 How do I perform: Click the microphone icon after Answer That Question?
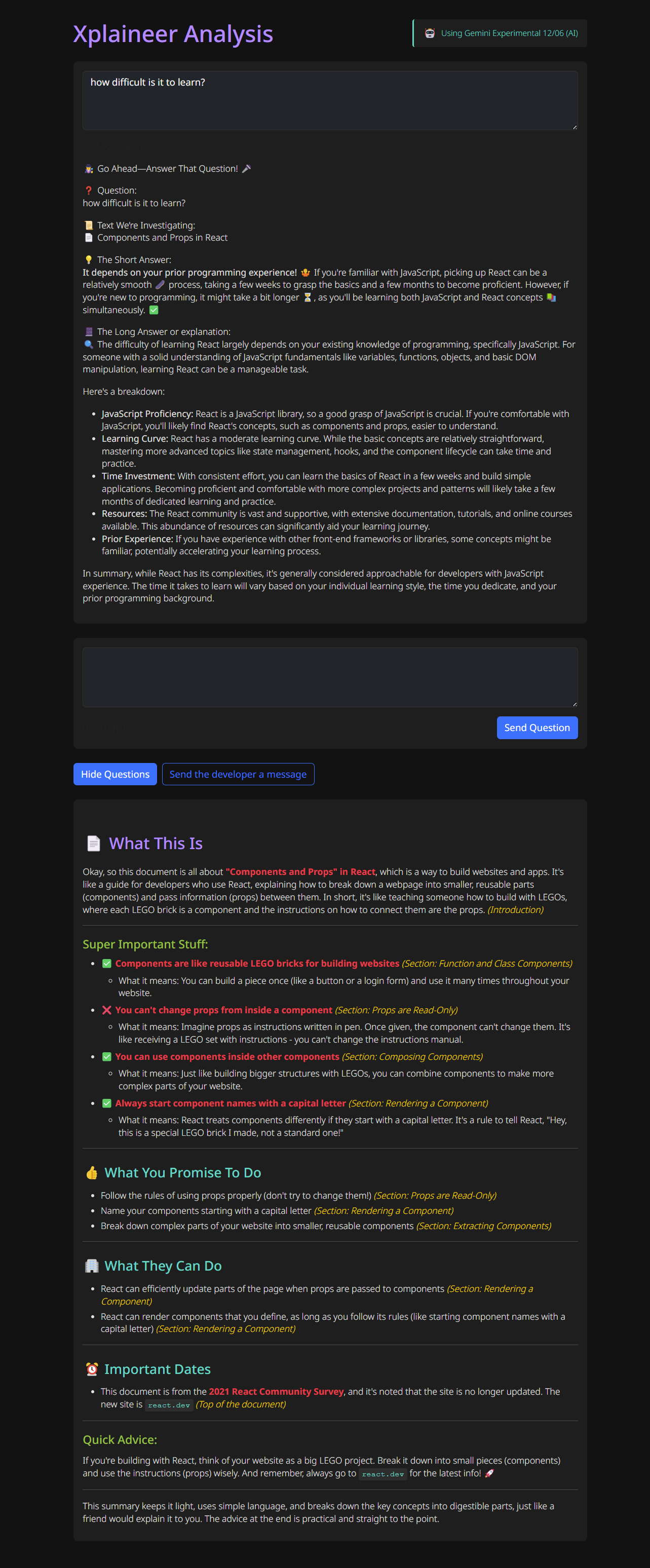pos(247,169)
